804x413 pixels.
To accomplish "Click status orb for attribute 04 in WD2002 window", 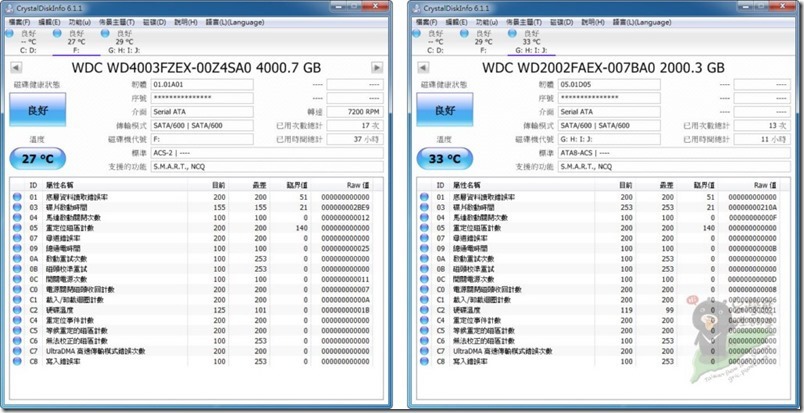I will 424,218.
